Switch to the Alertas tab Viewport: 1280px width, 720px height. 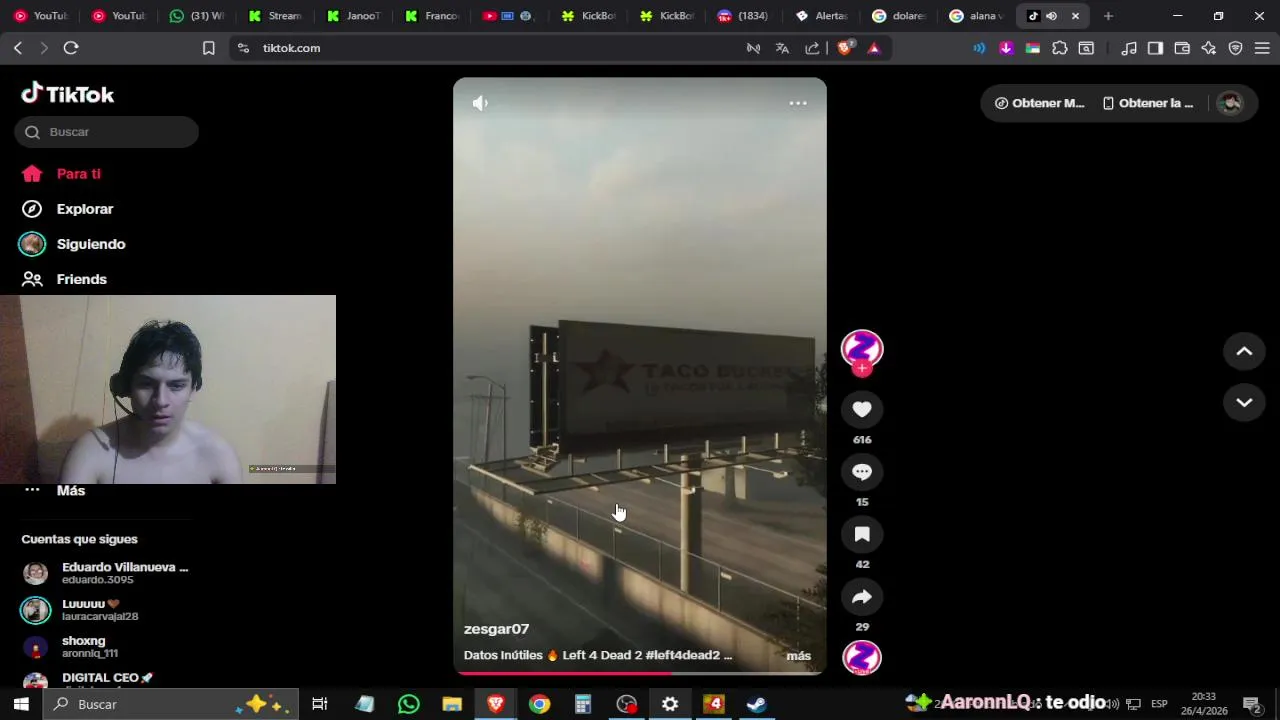coord(821,16)
